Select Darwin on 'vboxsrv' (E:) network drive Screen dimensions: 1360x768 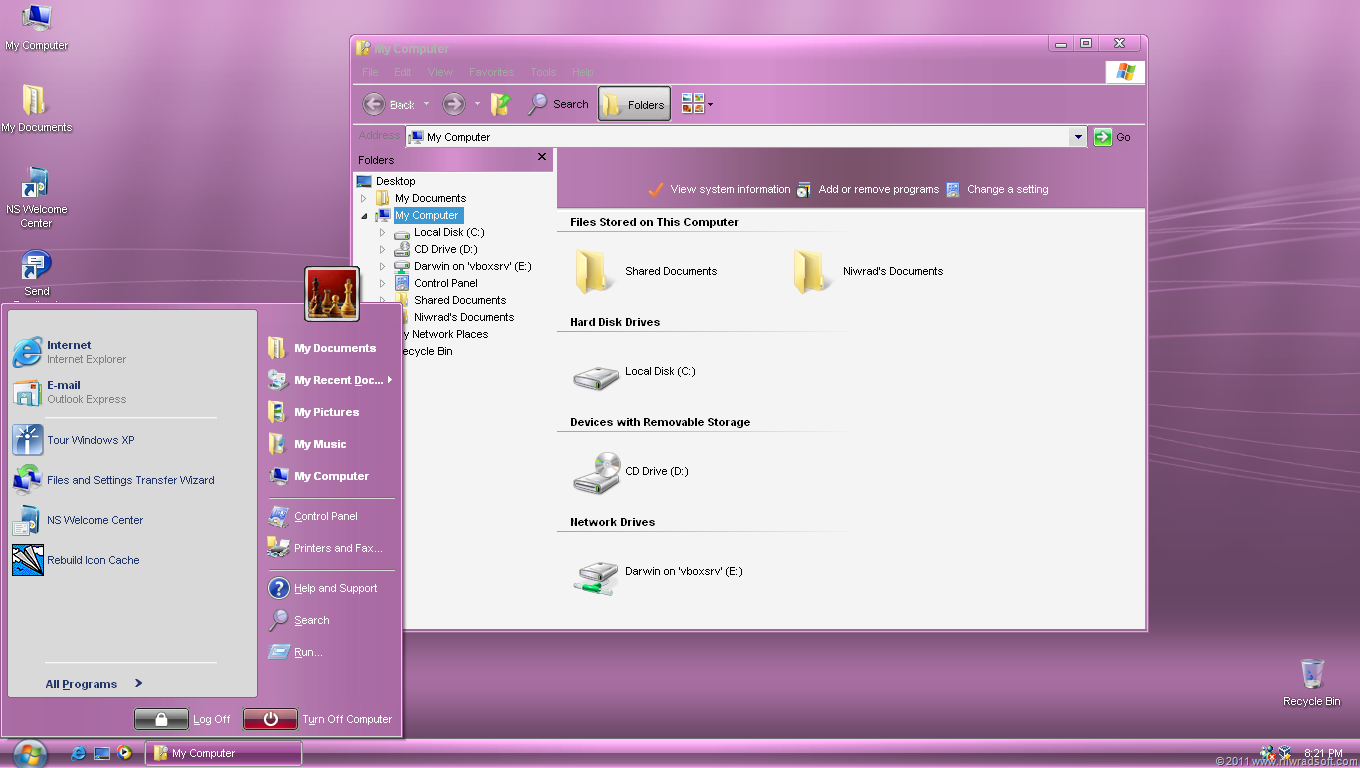pos(596,576)
